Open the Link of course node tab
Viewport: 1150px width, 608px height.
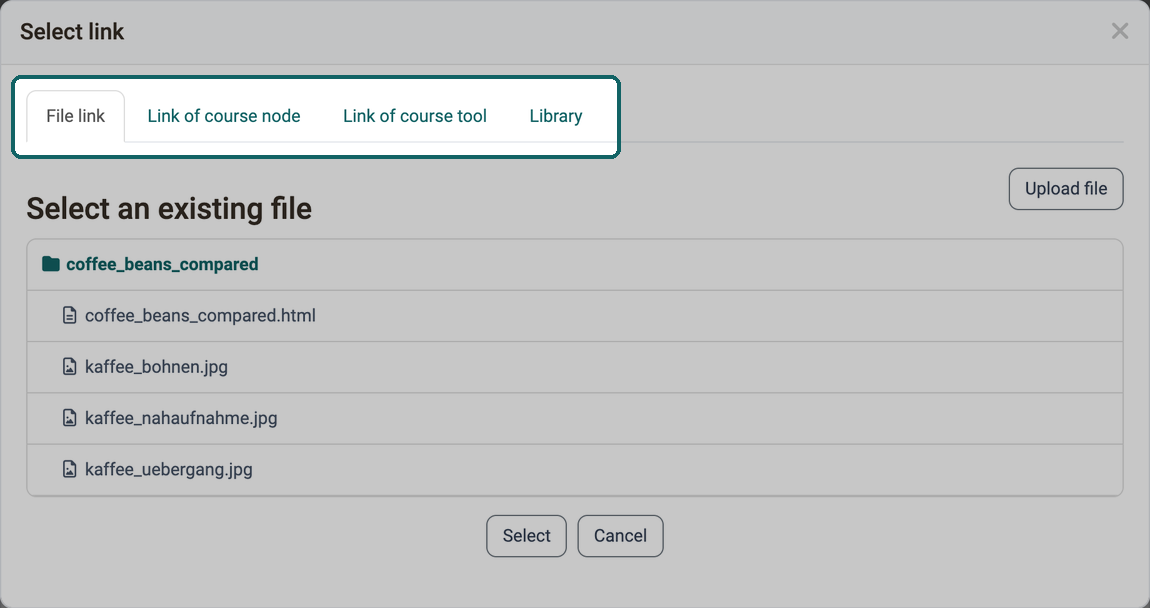point(224,116)
